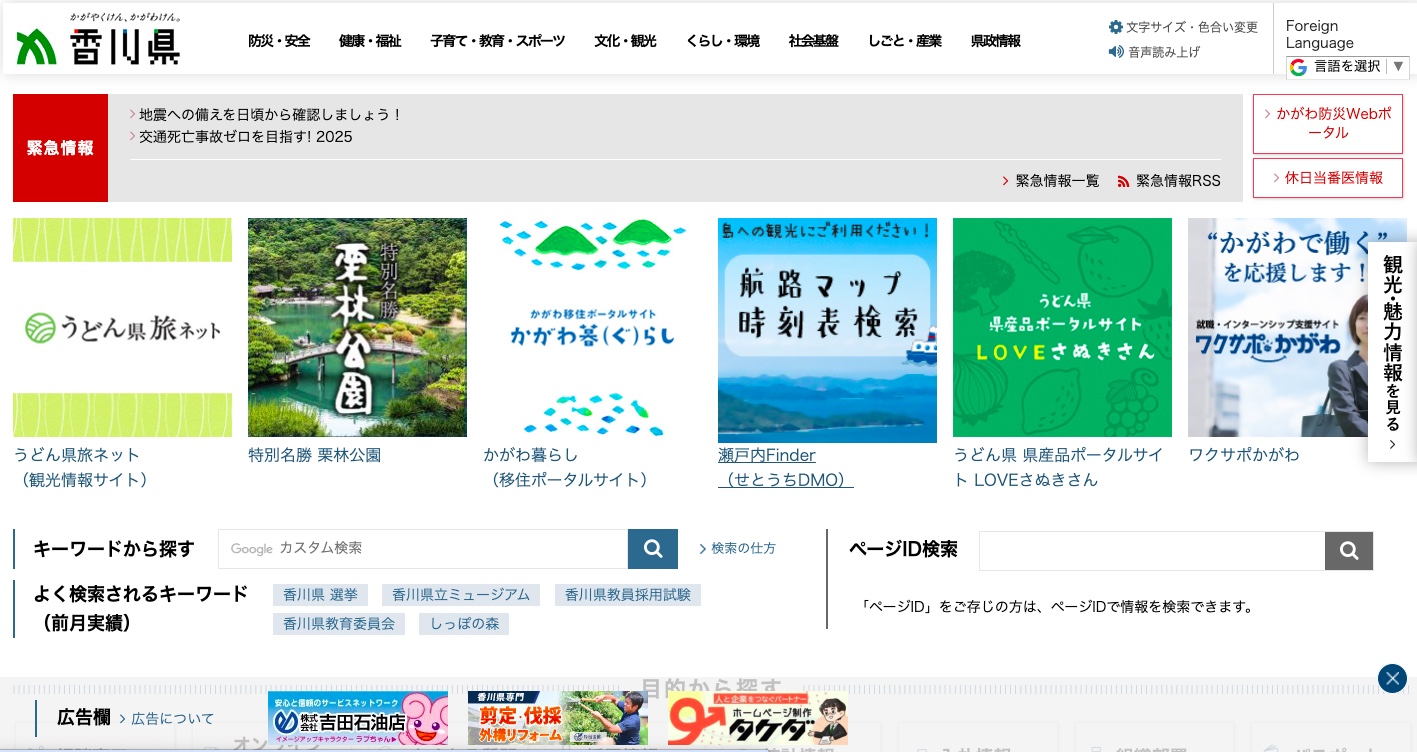Image resolution: width=1417 pixels, height=752 pixels.
Task: Open the 文化・観光 navigation menu
Action: [x=625, y=41]
